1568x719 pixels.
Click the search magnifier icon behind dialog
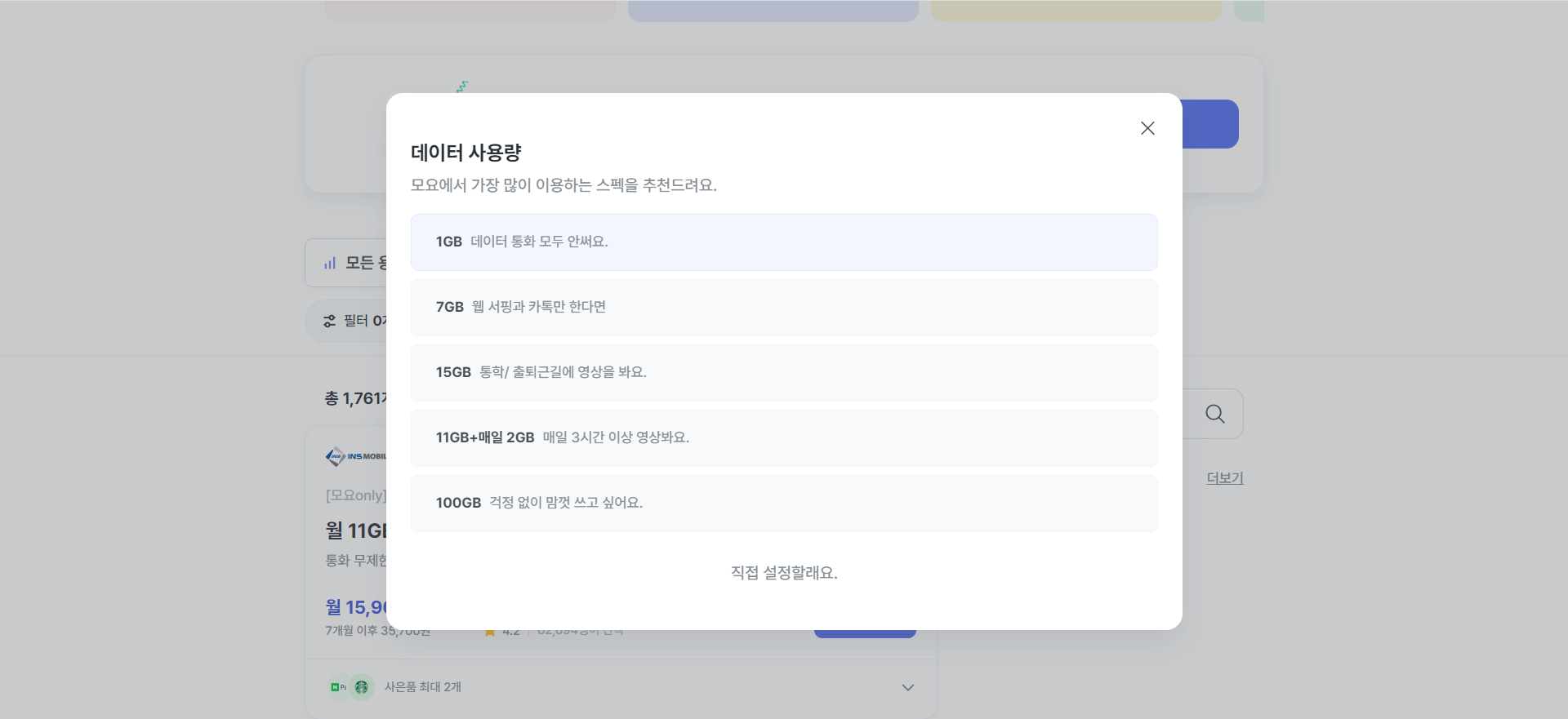click(1214, 414)
